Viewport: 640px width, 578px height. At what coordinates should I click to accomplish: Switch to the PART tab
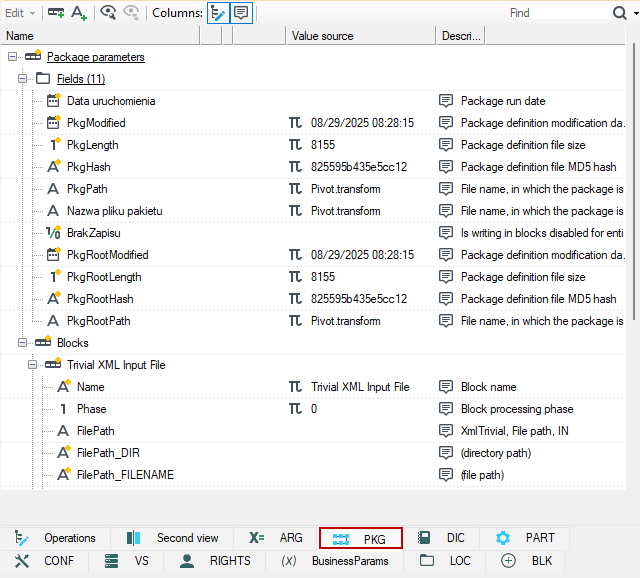point(524,538)
